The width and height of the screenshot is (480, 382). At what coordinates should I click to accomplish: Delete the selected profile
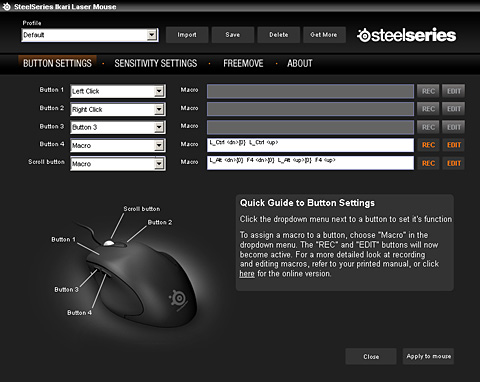279,35
